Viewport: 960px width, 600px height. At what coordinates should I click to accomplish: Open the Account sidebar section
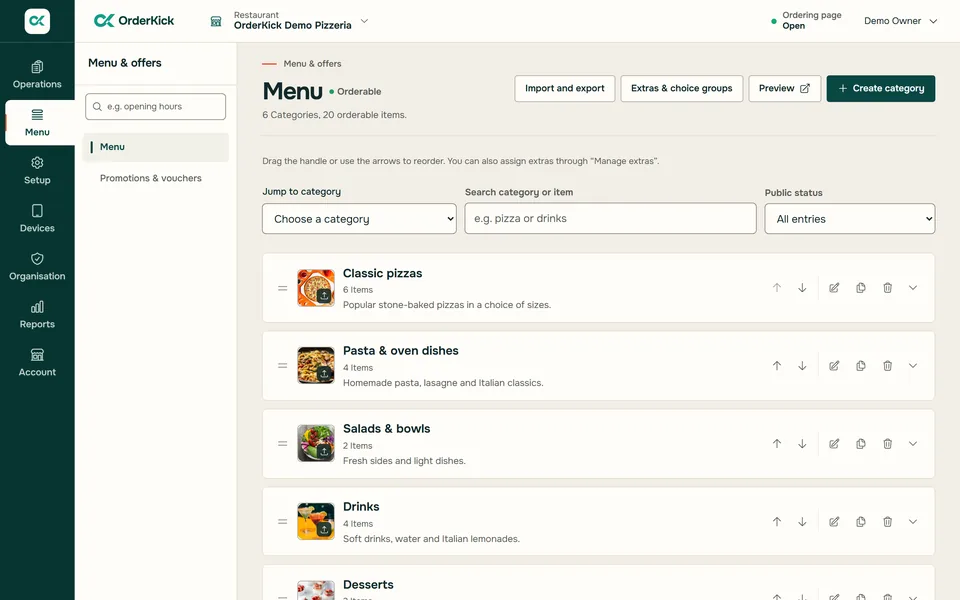(37, 362)
